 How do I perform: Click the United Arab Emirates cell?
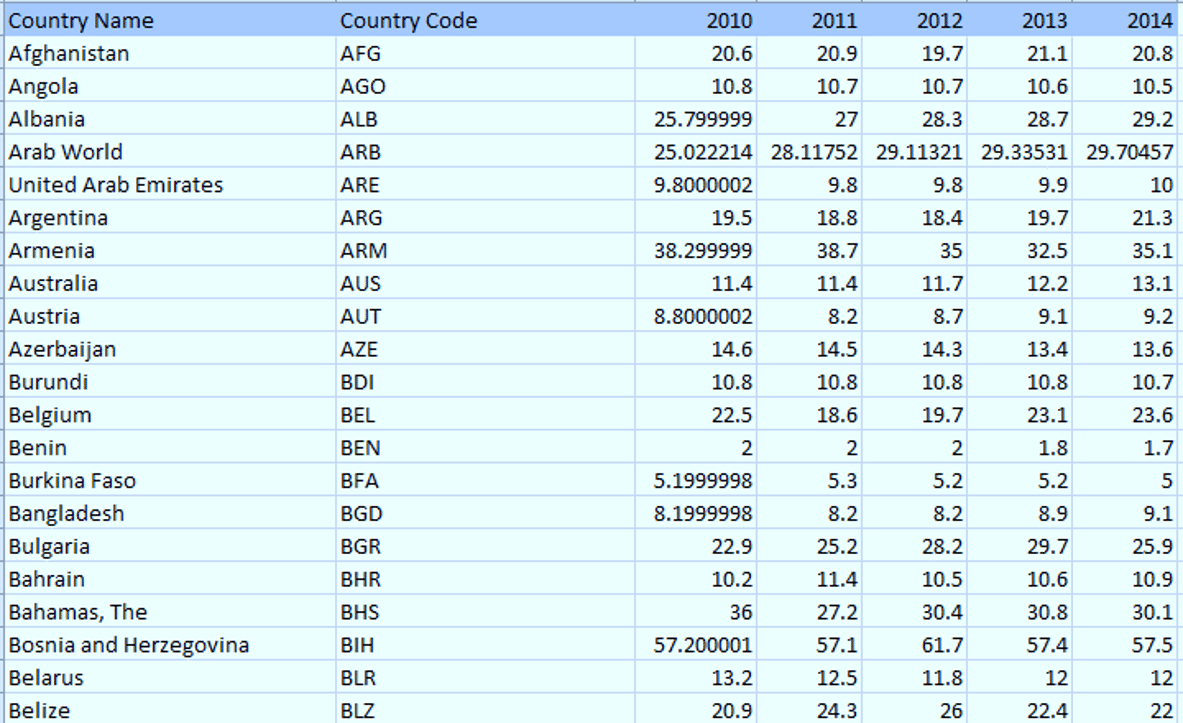168,185
